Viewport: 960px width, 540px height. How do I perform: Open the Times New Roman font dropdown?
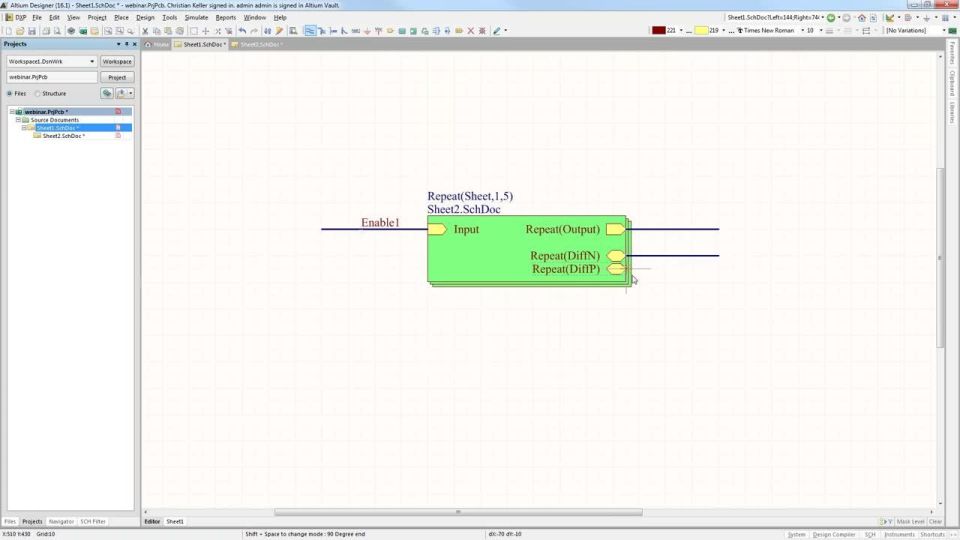pyautogui.click(x=802, y=31)
